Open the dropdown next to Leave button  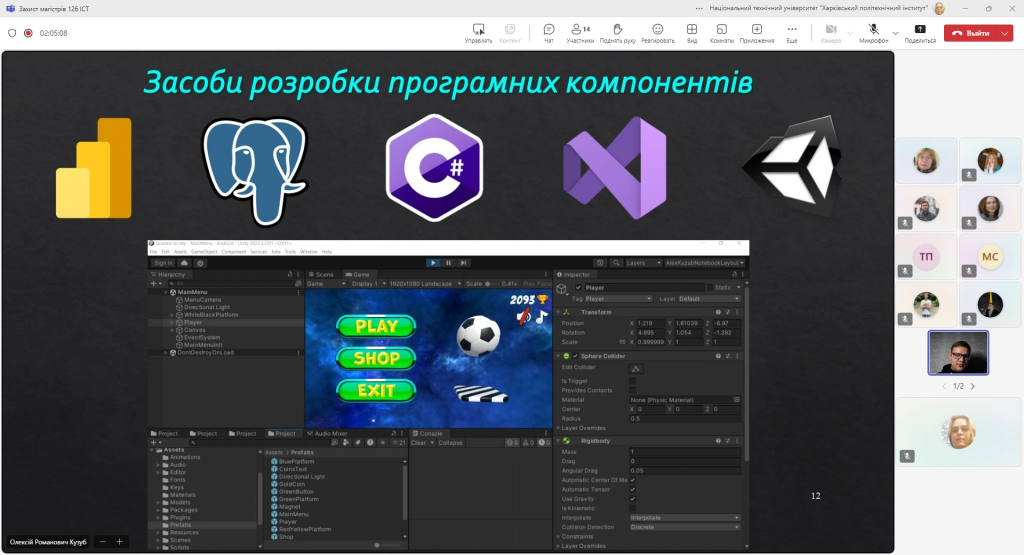1004,33
